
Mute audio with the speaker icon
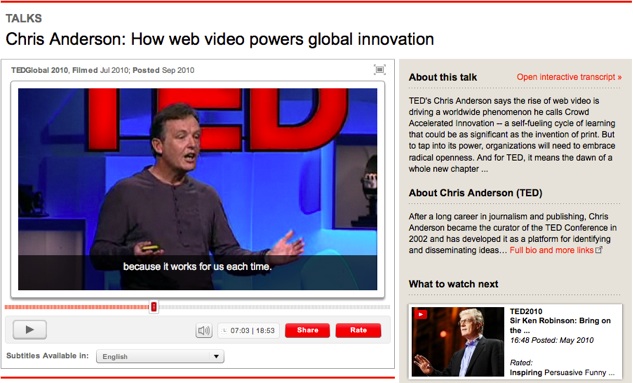(x=204, y=331)
